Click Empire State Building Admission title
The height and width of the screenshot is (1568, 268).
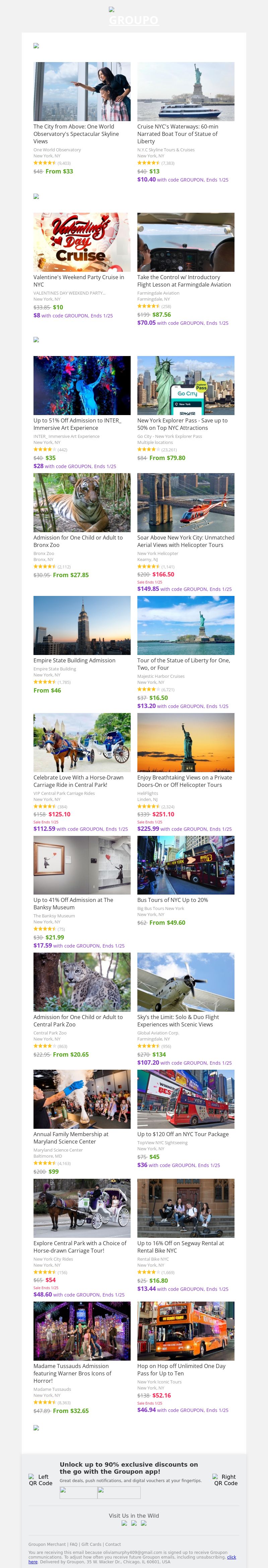pos(74,660)
